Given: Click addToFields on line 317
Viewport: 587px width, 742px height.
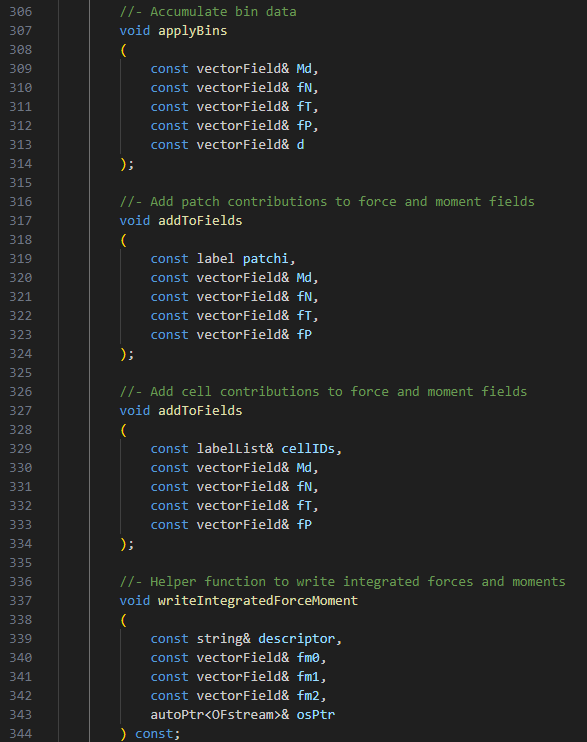Looking at the screenshot, I should pyautogui.click(x=200, y=221).
